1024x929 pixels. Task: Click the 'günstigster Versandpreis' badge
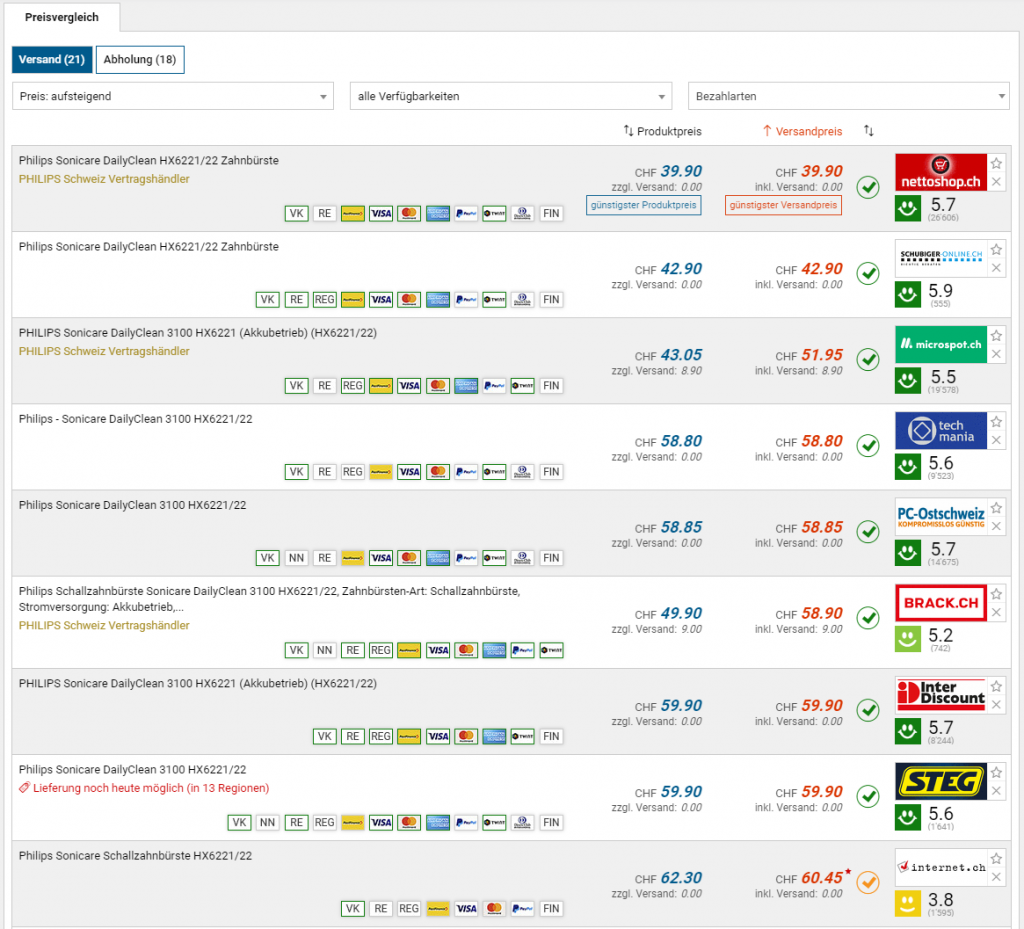tap(783, 205)
